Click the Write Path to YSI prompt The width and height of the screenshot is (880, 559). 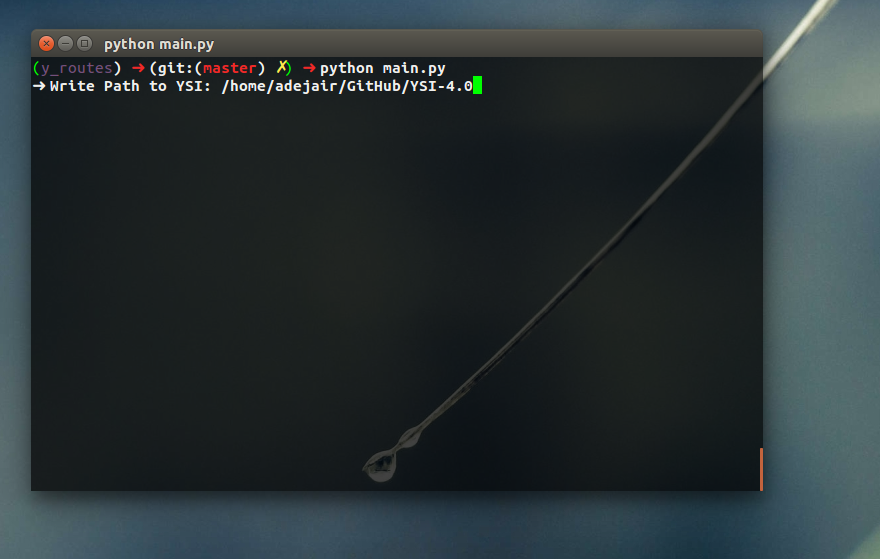click(x=130, y=86)
